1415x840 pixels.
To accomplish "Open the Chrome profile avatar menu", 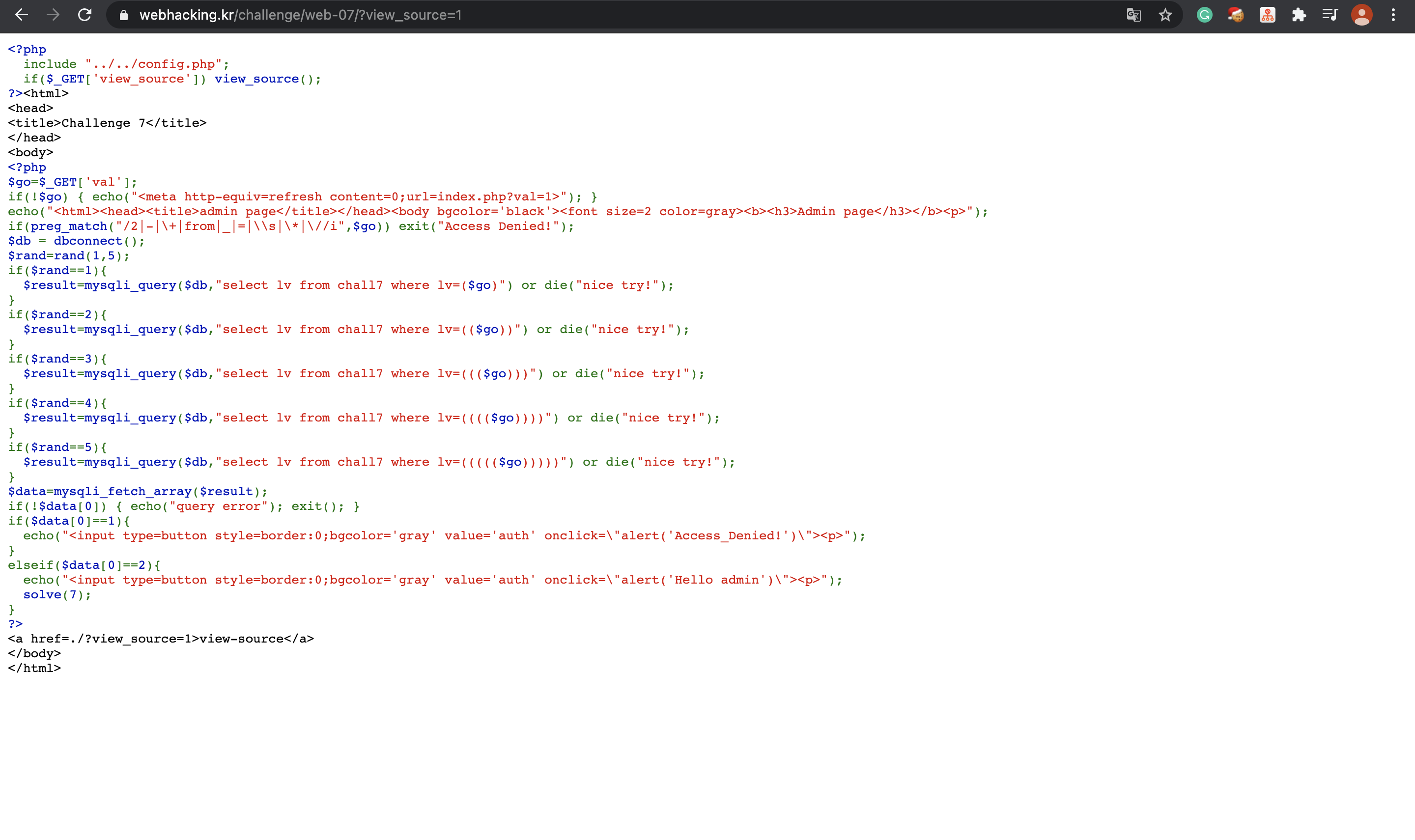I will pyautogui.click(x=1362, y=15).
